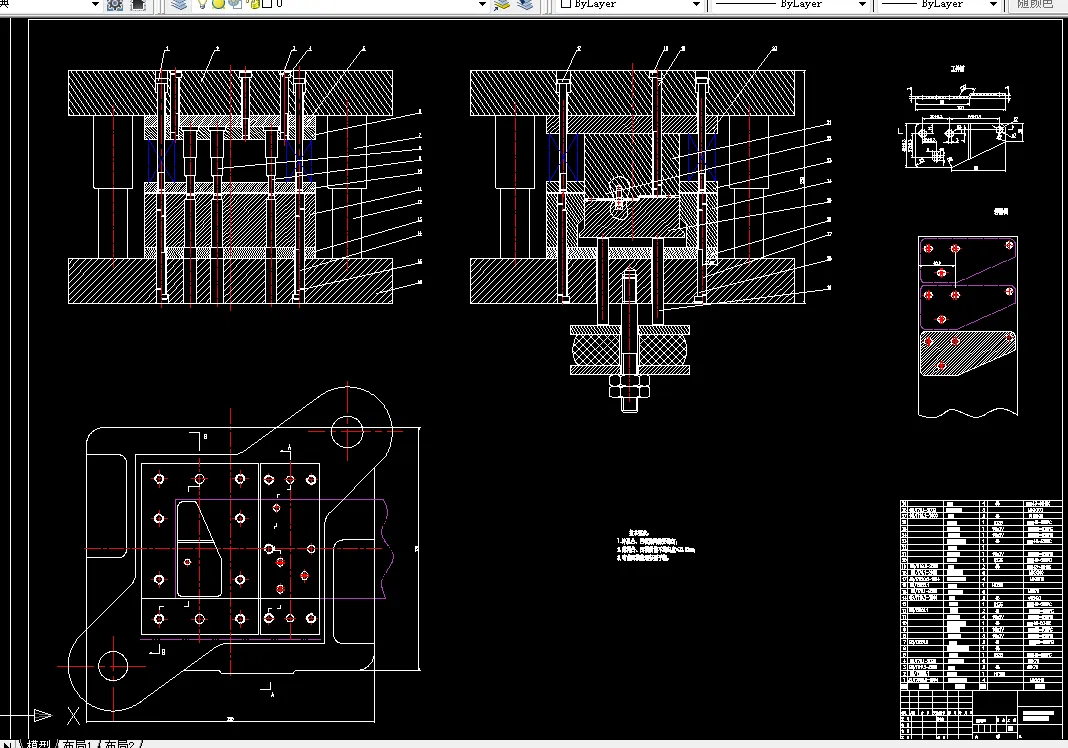Expand the layer list dropdown arrow
The width and height of the screenshot is (1068, 748).
pyautogui.click(x=482, y=4)
